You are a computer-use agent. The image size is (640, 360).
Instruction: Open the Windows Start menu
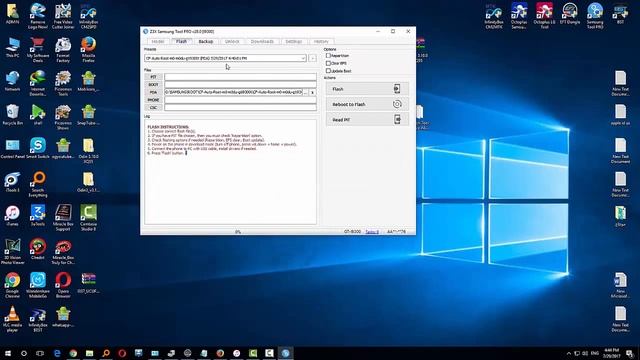pyautogui.click(x=8, y=353)
